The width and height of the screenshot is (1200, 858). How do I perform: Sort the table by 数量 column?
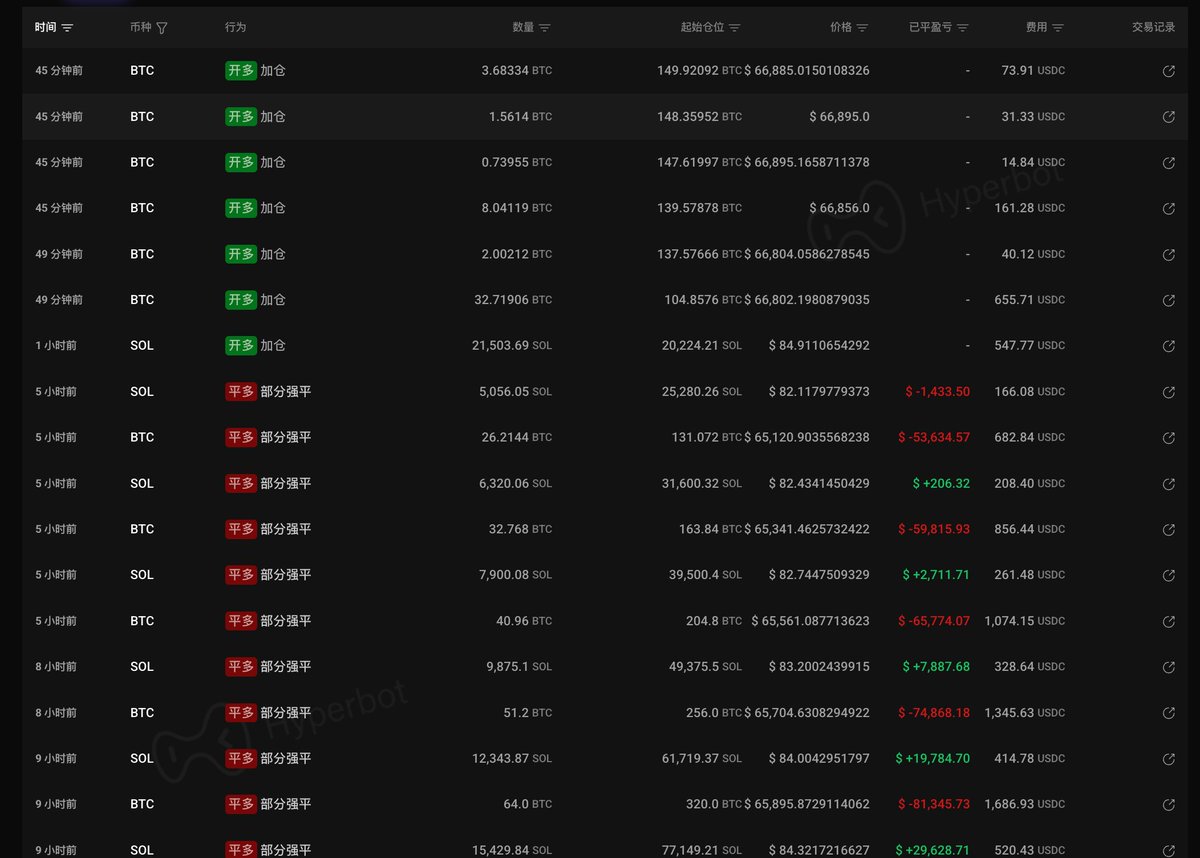click(544, 28)
